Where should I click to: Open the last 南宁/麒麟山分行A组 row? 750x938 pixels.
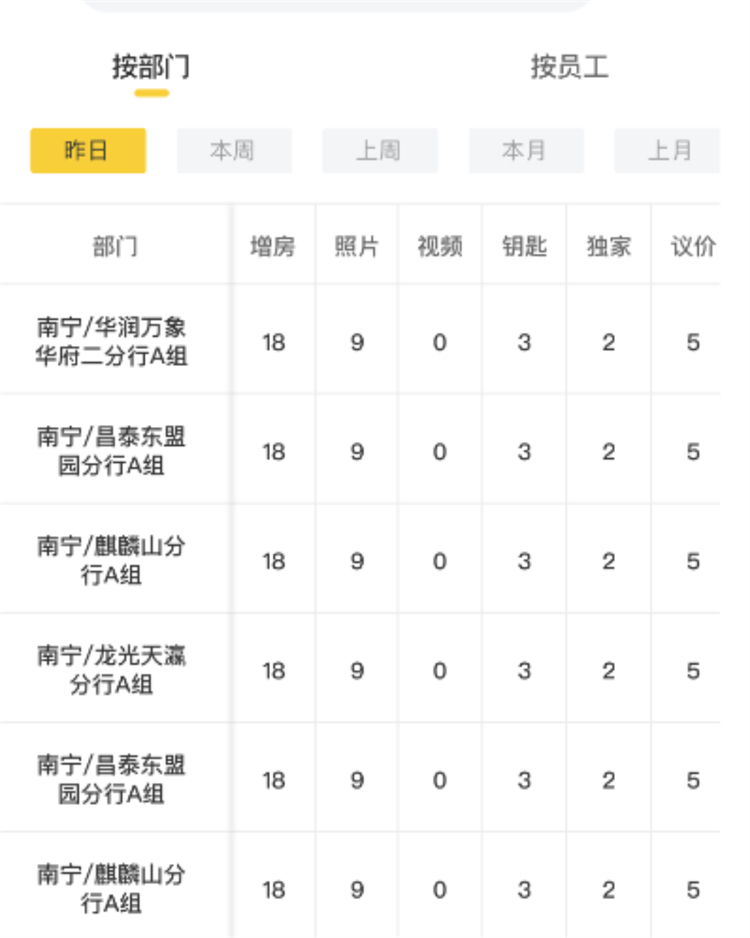[x=112, y=889]
